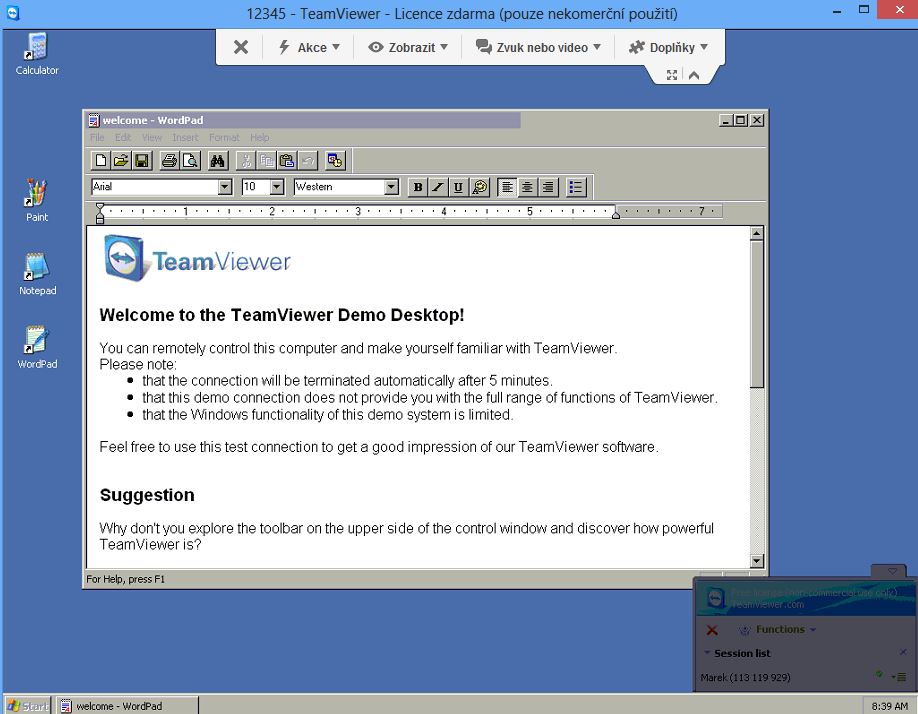Align text left

507,187
